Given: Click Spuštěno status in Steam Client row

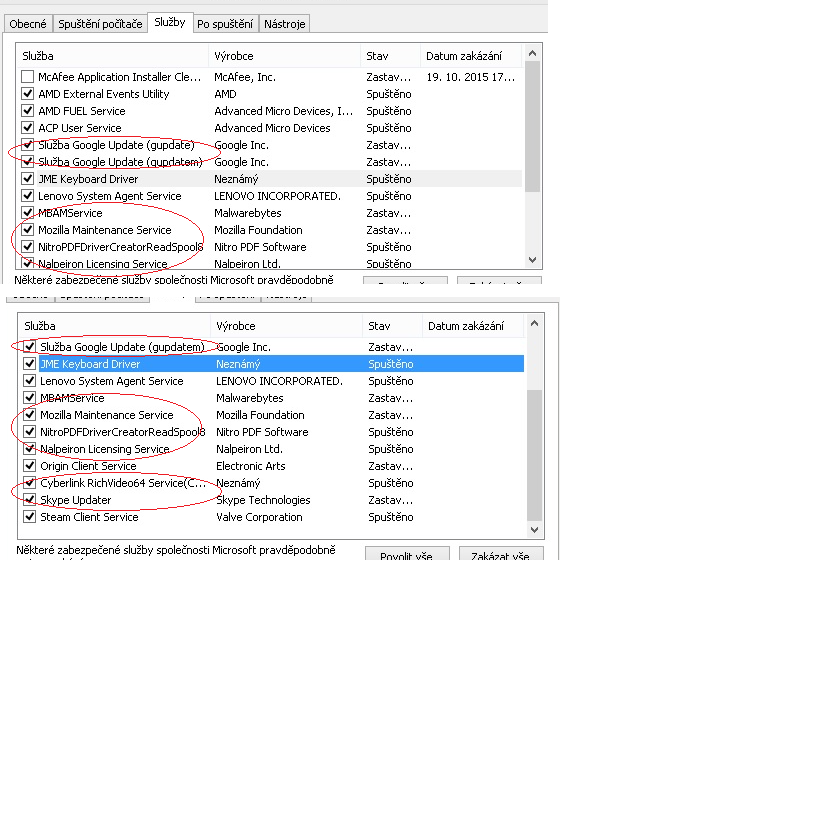Looking at the screenshot, I should click(391, 517).
